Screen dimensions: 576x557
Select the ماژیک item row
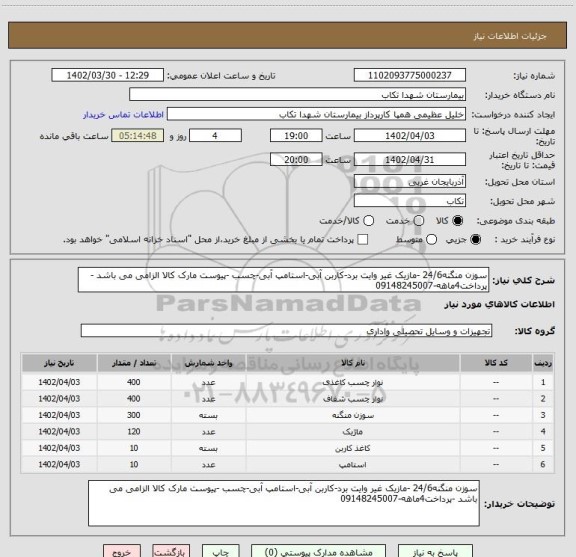point(288,432)
